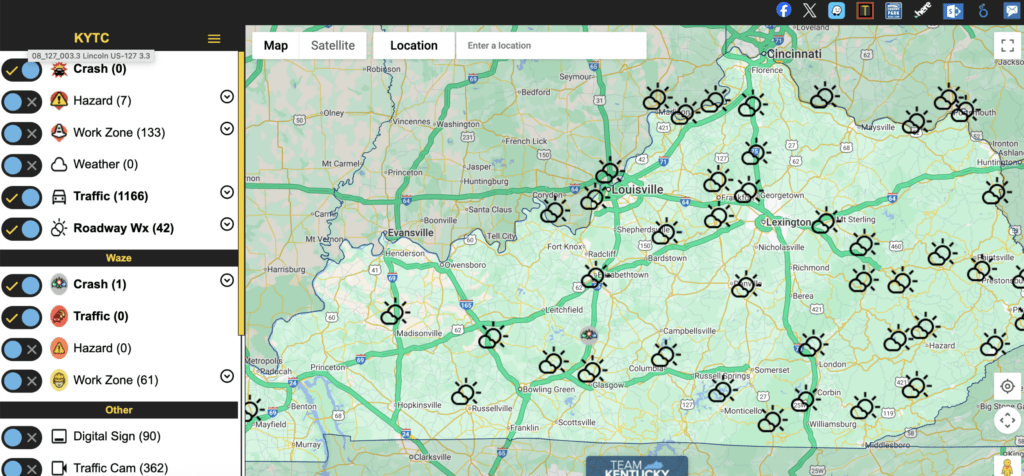Select the Map view tab
The image size is (1024, 476).
(276, 45)
